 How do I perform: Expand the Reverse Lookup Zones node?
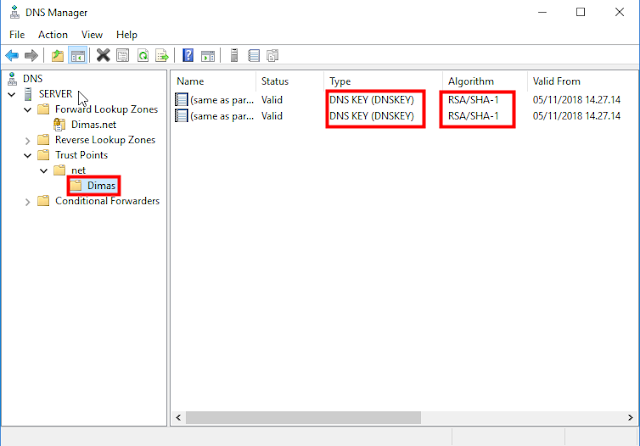coord(27,141)
